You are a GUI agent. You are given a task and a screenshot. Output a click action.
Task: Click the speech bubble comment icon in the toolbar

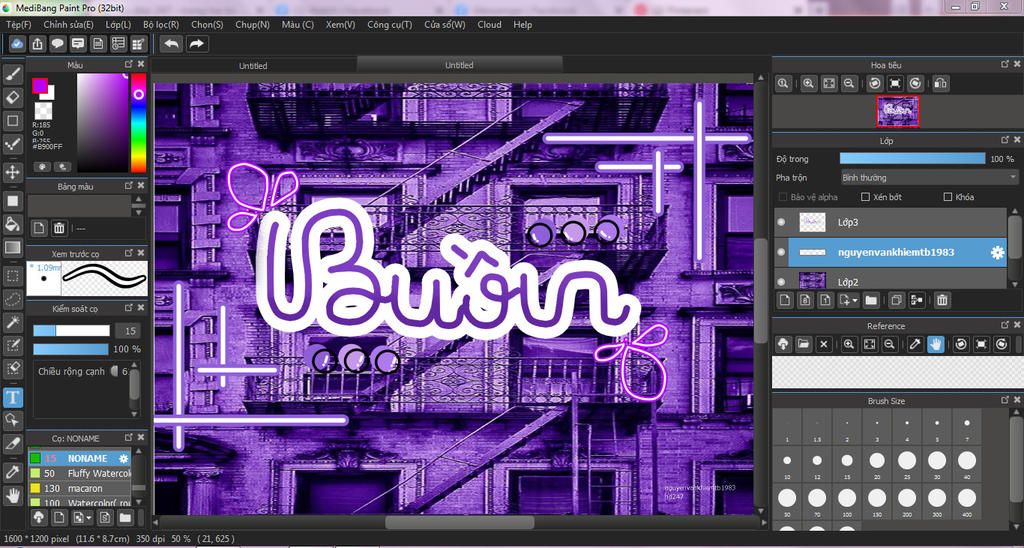(x=57, y=44)
